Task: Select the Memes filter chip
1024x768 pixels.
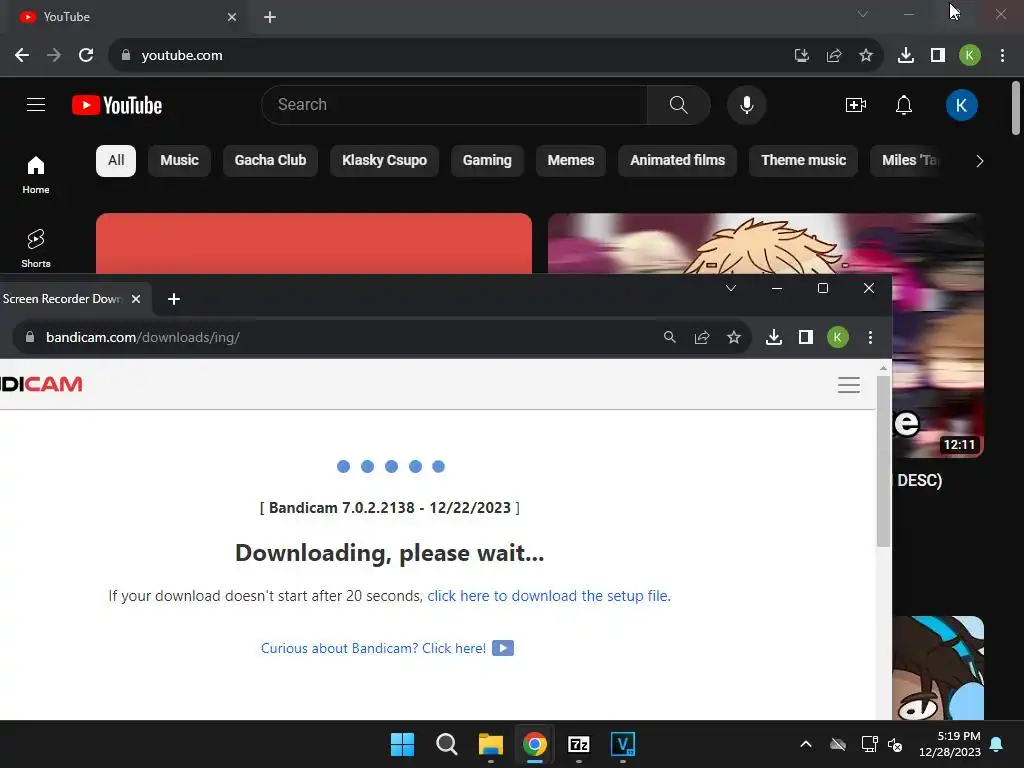Action: coord(571,161)
